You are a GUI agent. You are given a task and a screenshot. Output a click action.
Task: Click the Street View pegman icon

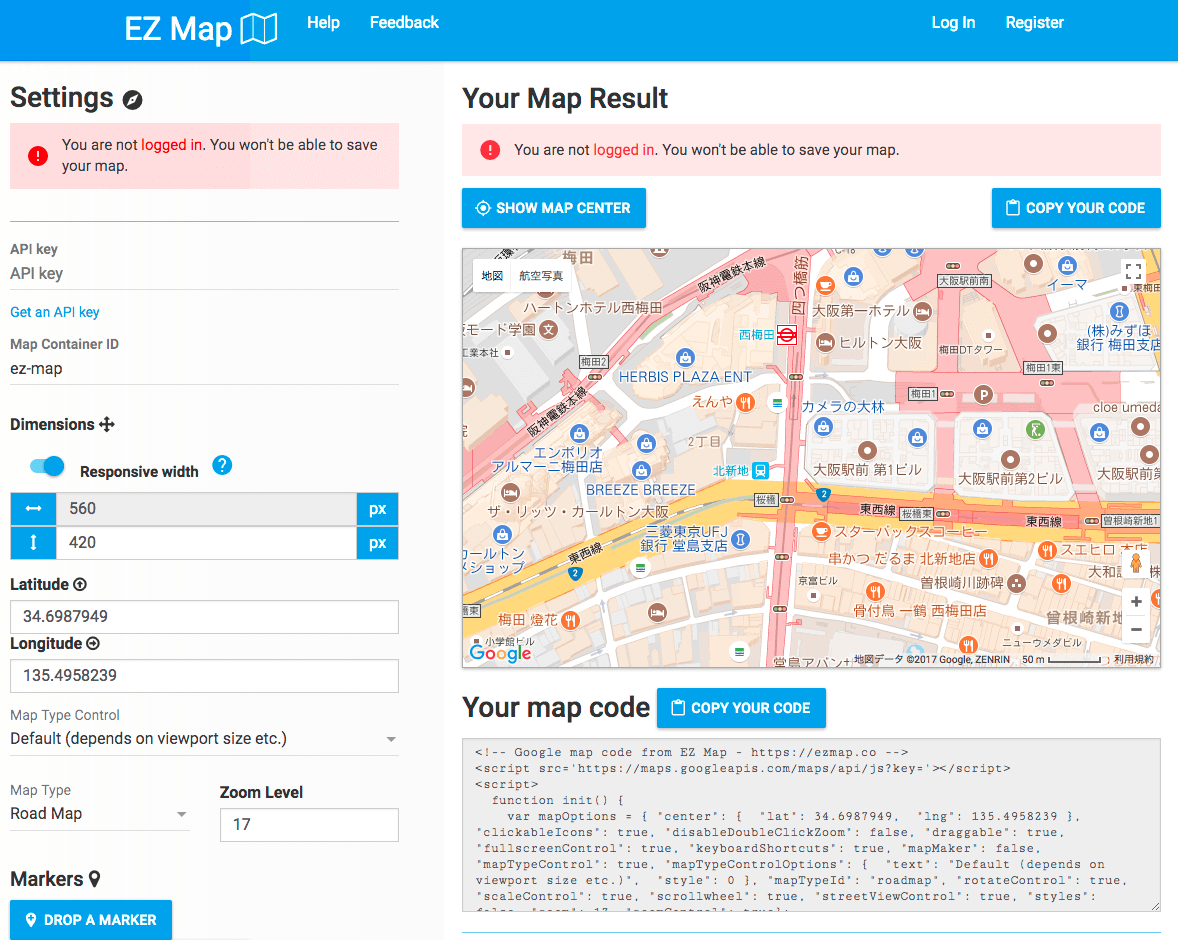pos(1136,563)
